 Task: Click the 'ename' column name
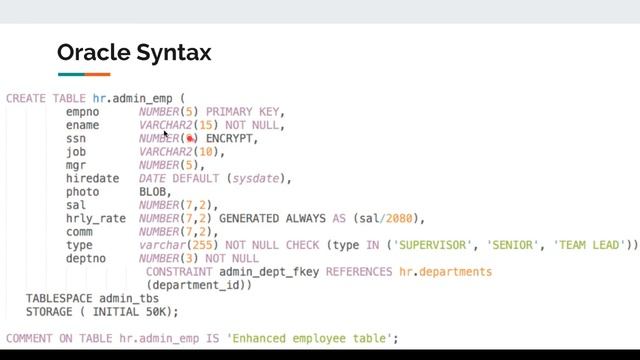click(82, 125)
